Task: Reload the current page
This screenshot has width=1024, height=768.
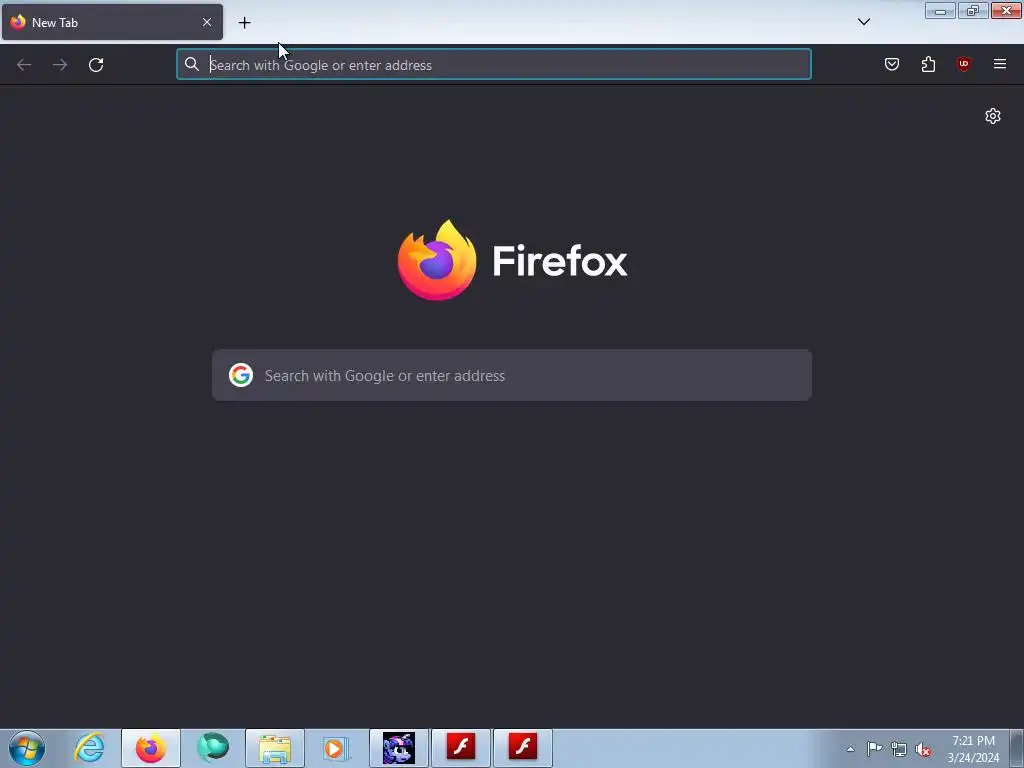Action: click(96, 65)
